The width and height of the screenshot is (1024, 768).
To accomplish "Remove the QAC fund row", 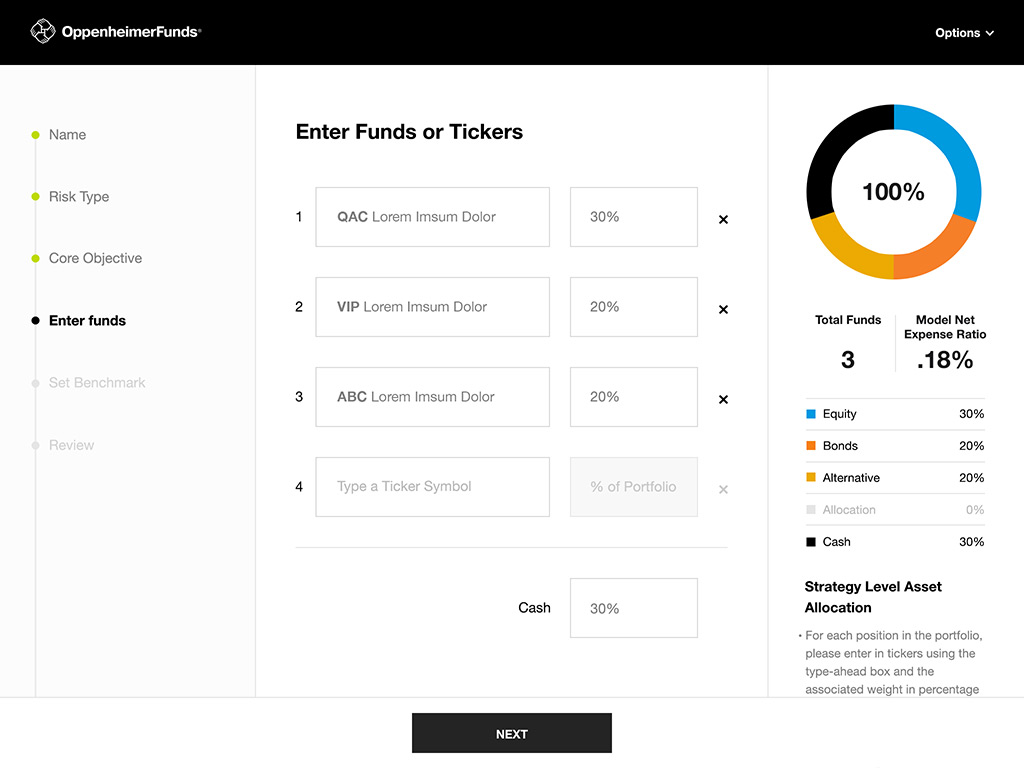I will (723, 219).
